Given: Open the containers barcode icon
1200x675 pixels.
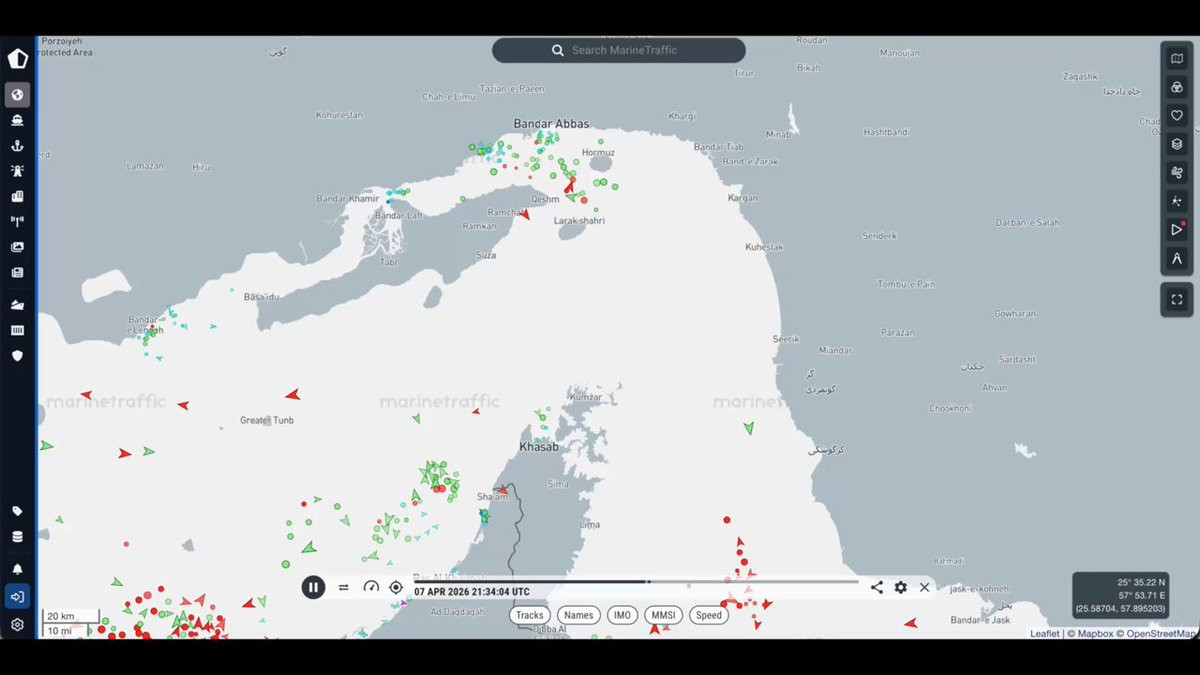Looking at the screenshot, I should point(17,330).
